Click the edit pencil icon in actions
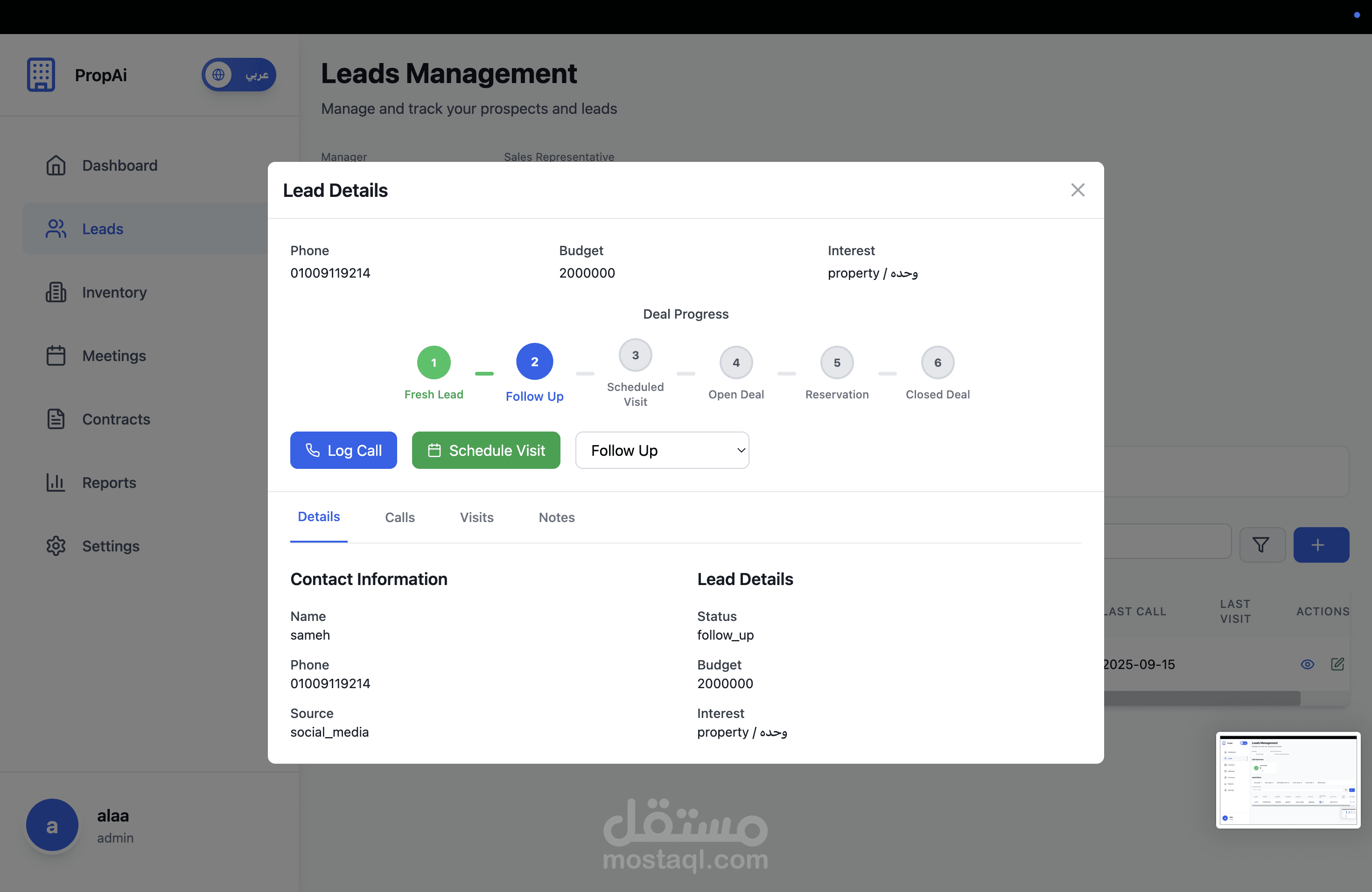The image size is (1372, 892). 1337,664
